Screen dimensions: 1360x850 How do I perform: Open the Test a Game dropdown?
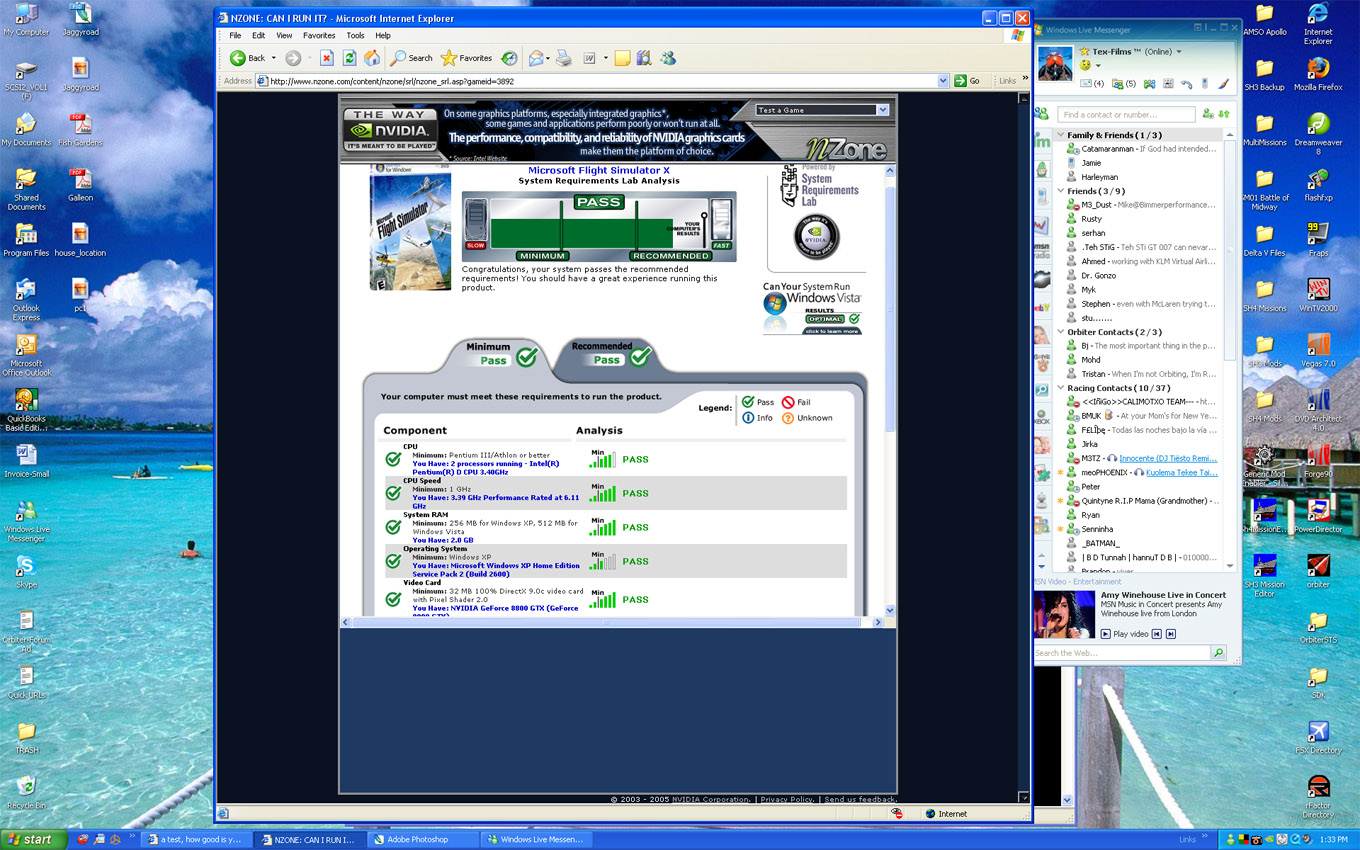tap(823, 110)
